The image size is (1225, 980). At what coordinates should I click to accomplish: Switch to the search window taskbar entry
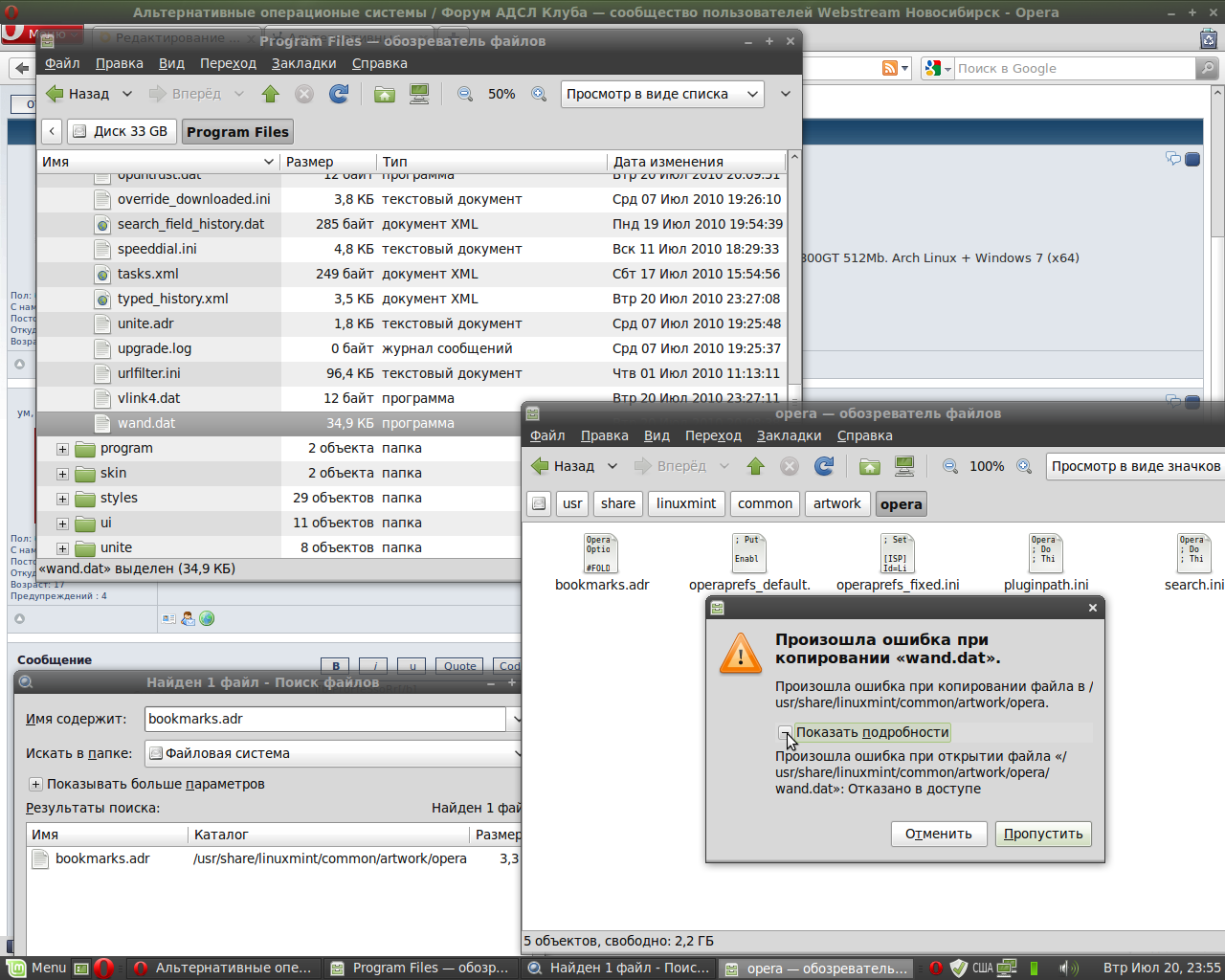coord(619,968)
